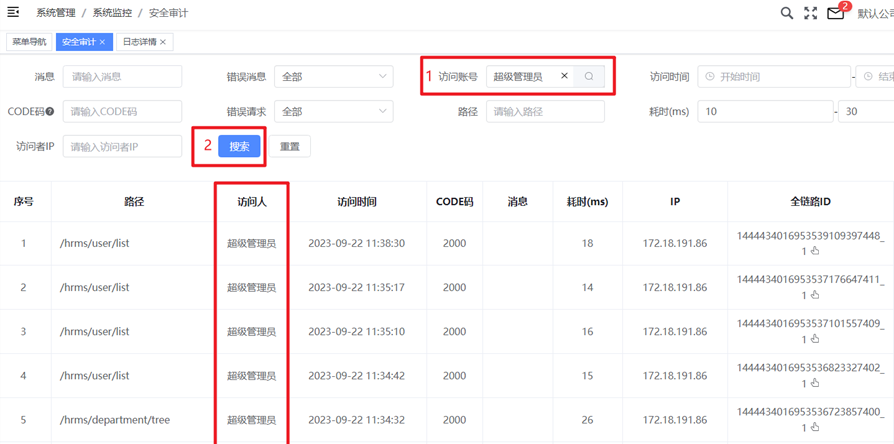Click the 2023-09-22 11:38:30 timestamp cell

coord(357,243)
